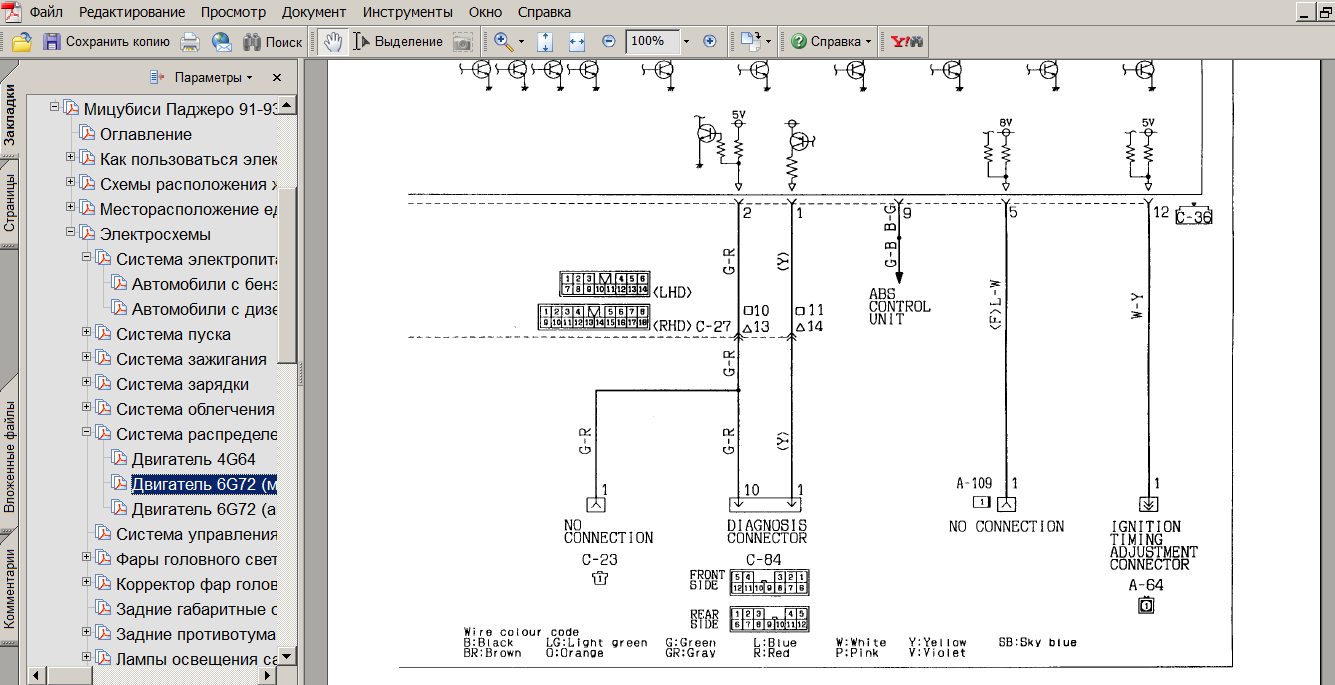1335x685 pixels.
Task: Click the zoom out minus button
Action: tap(609, 42)
